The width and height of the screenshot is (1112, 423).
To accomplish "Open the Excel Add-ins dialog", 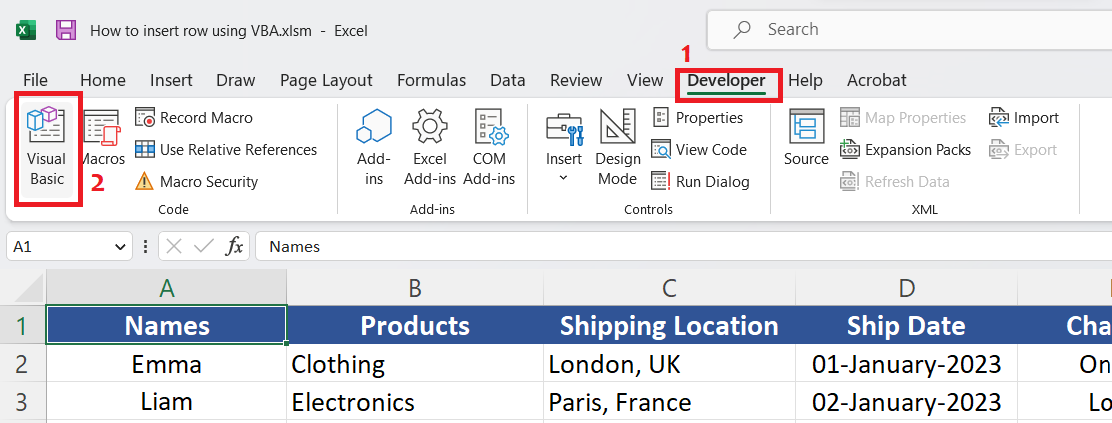I will tap(430, 148).
